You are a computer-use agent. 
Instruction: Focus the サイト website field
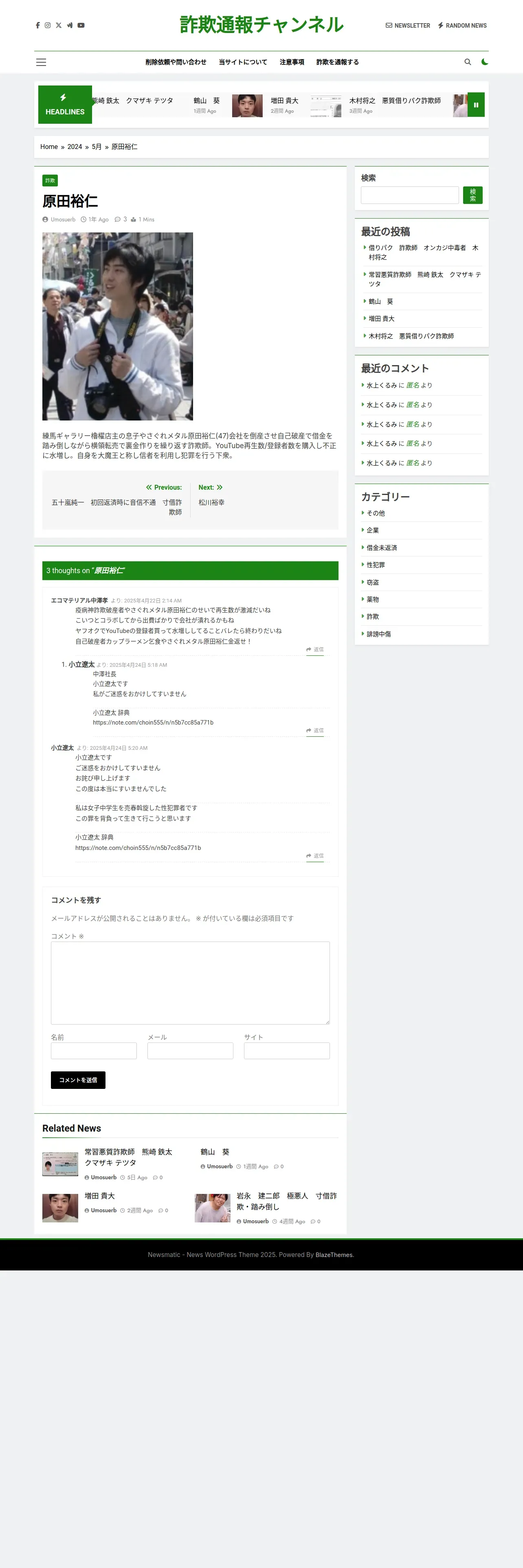[x=287, y=1051]
